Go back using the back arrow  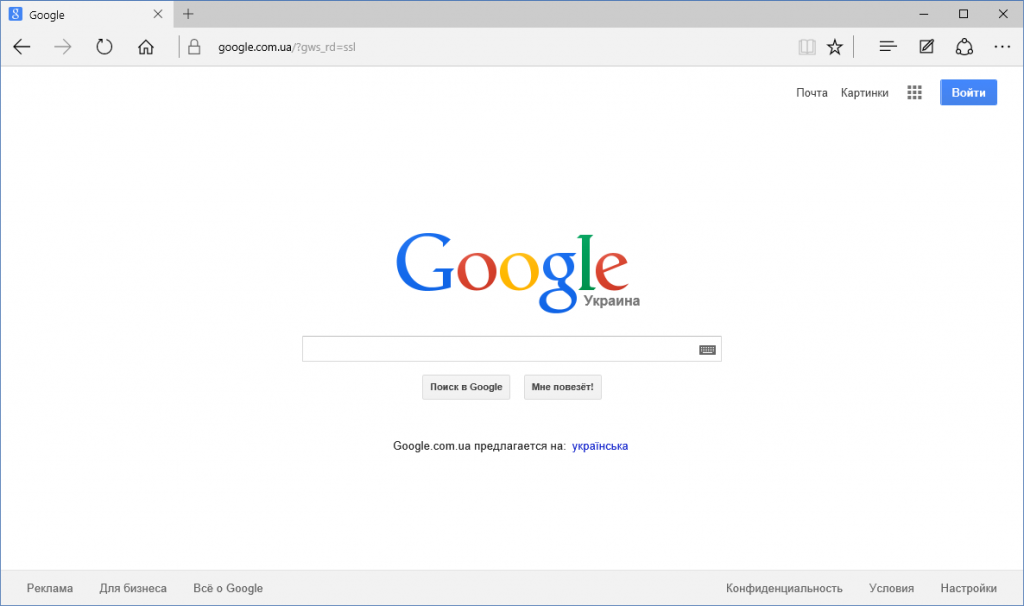[22, 47]
